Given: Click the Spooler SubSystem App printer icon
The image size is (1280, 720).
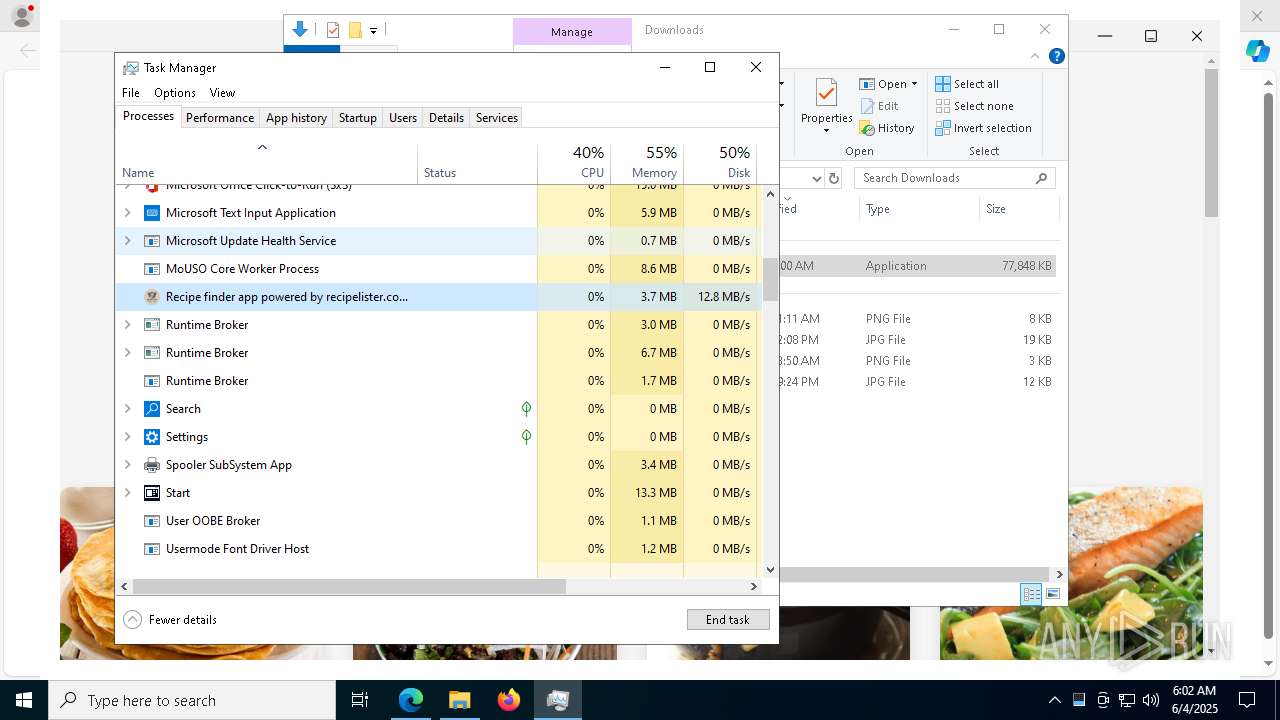Looking at the screenshot, I should pos(152,465).
